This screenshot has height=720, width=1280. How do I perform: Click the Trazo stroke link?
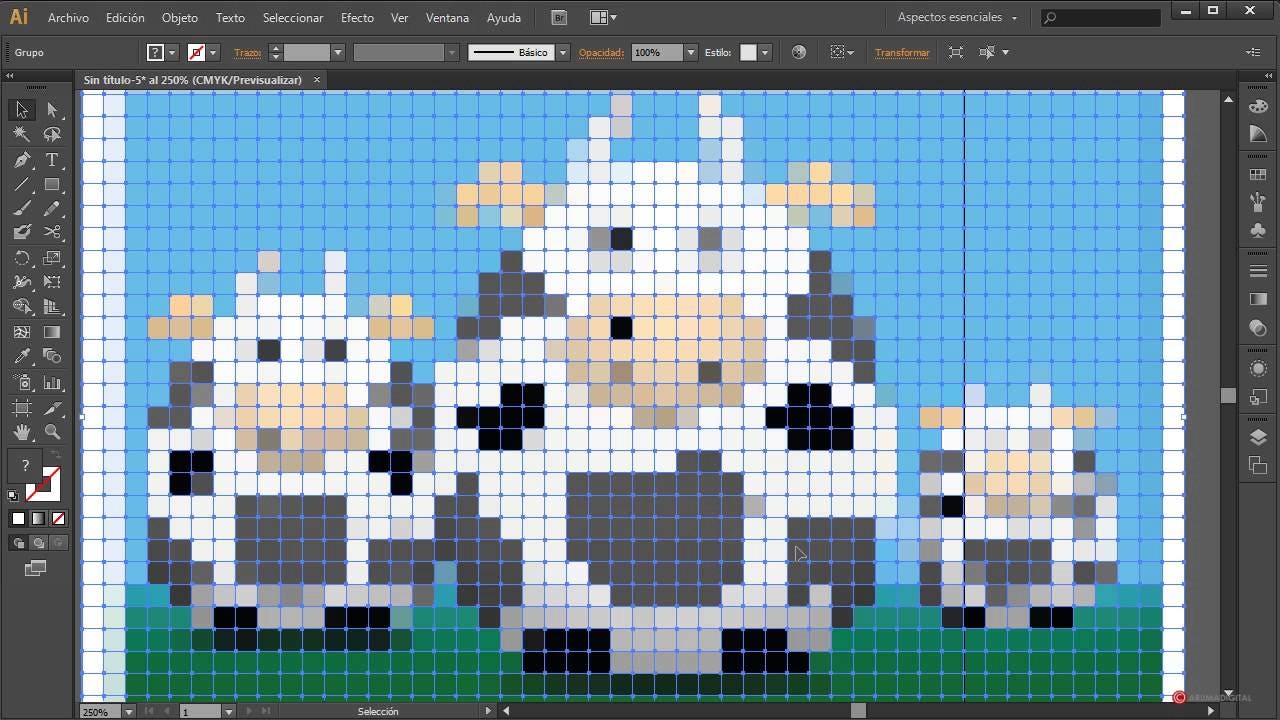point(247,52)
